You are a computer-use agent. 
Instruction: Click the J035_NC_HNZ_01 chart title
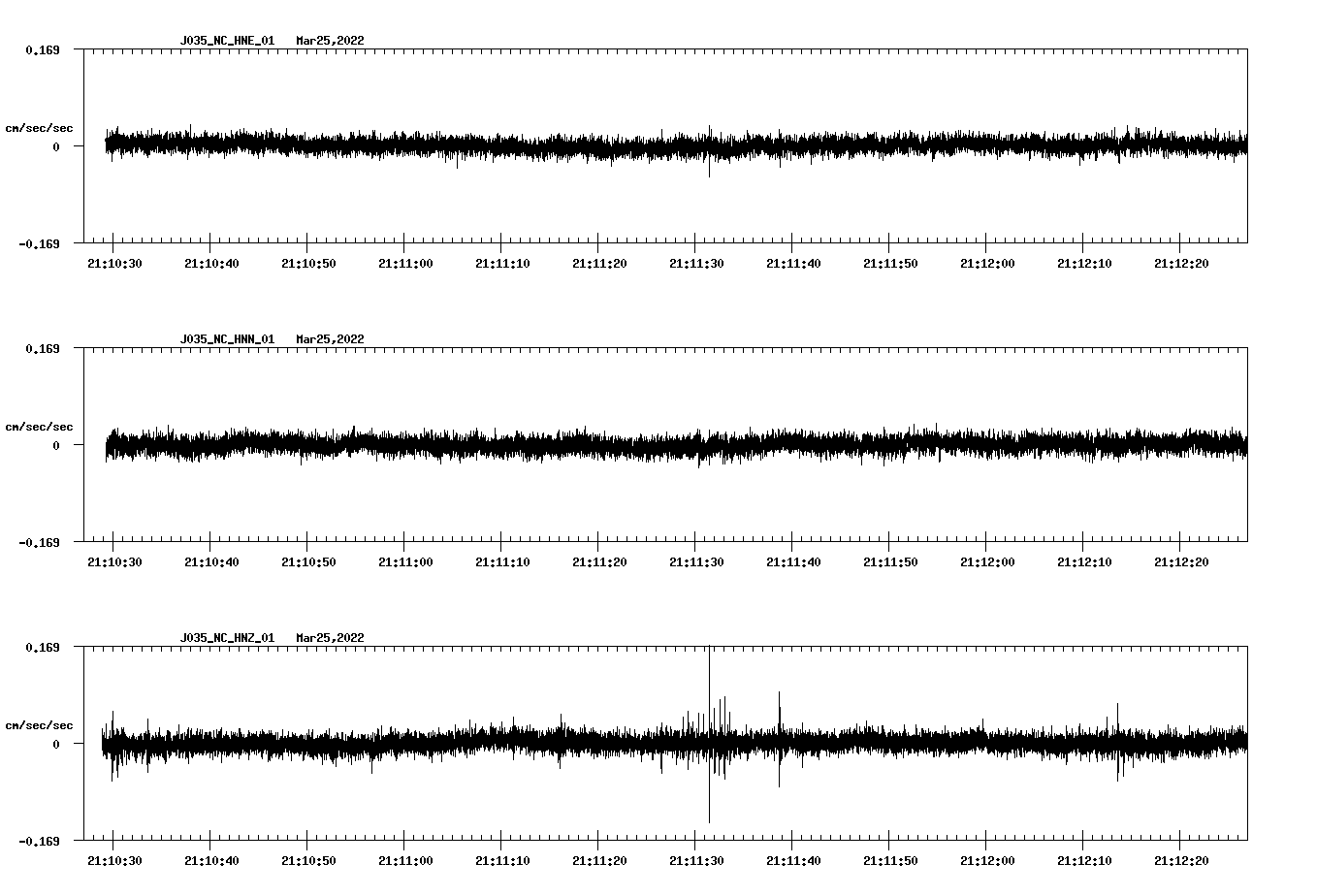[227, 638]
